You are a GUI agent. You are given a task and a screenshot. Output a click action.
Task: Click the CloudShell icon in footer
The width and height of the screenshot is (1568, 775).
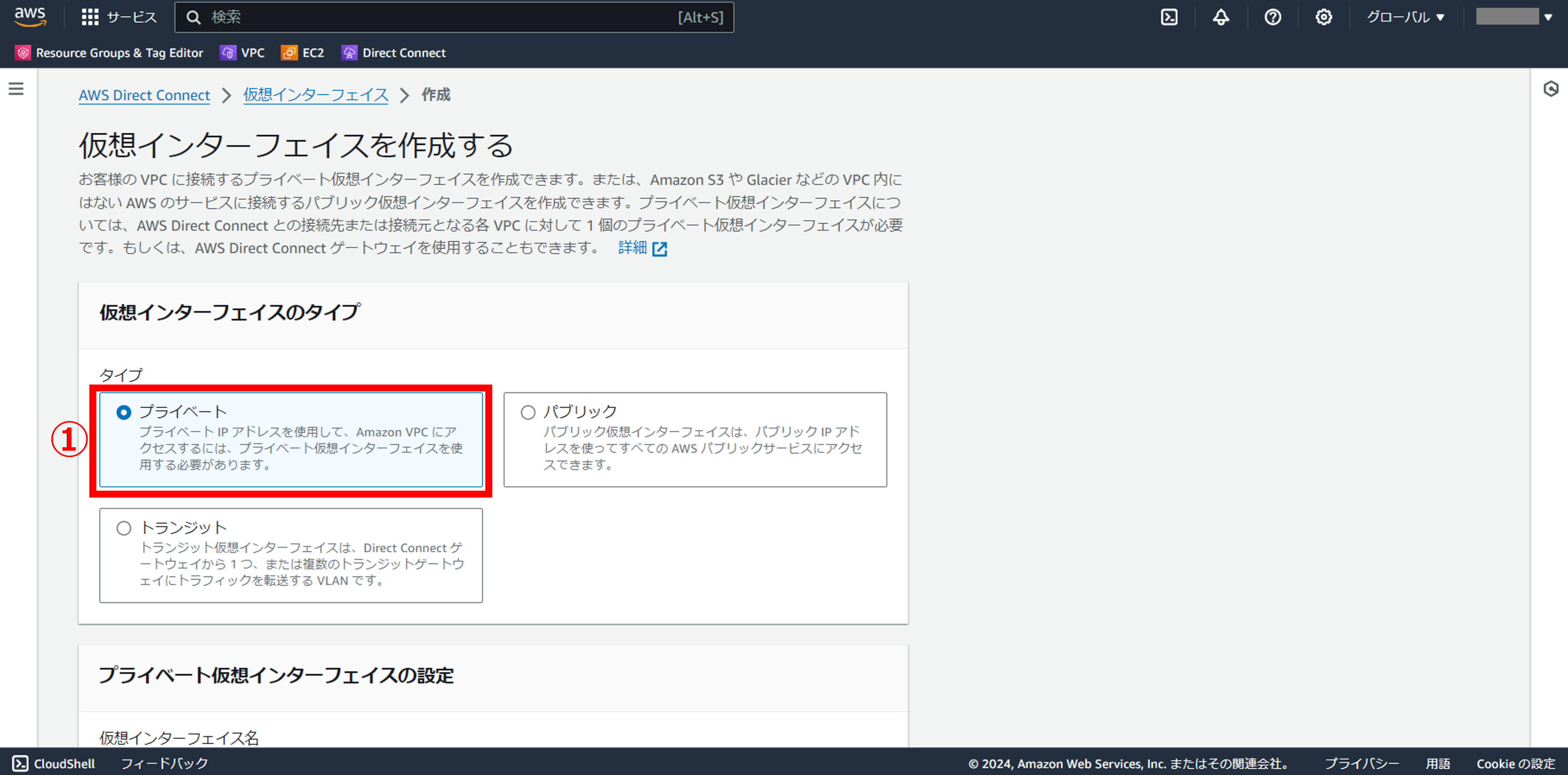[20, 764]
